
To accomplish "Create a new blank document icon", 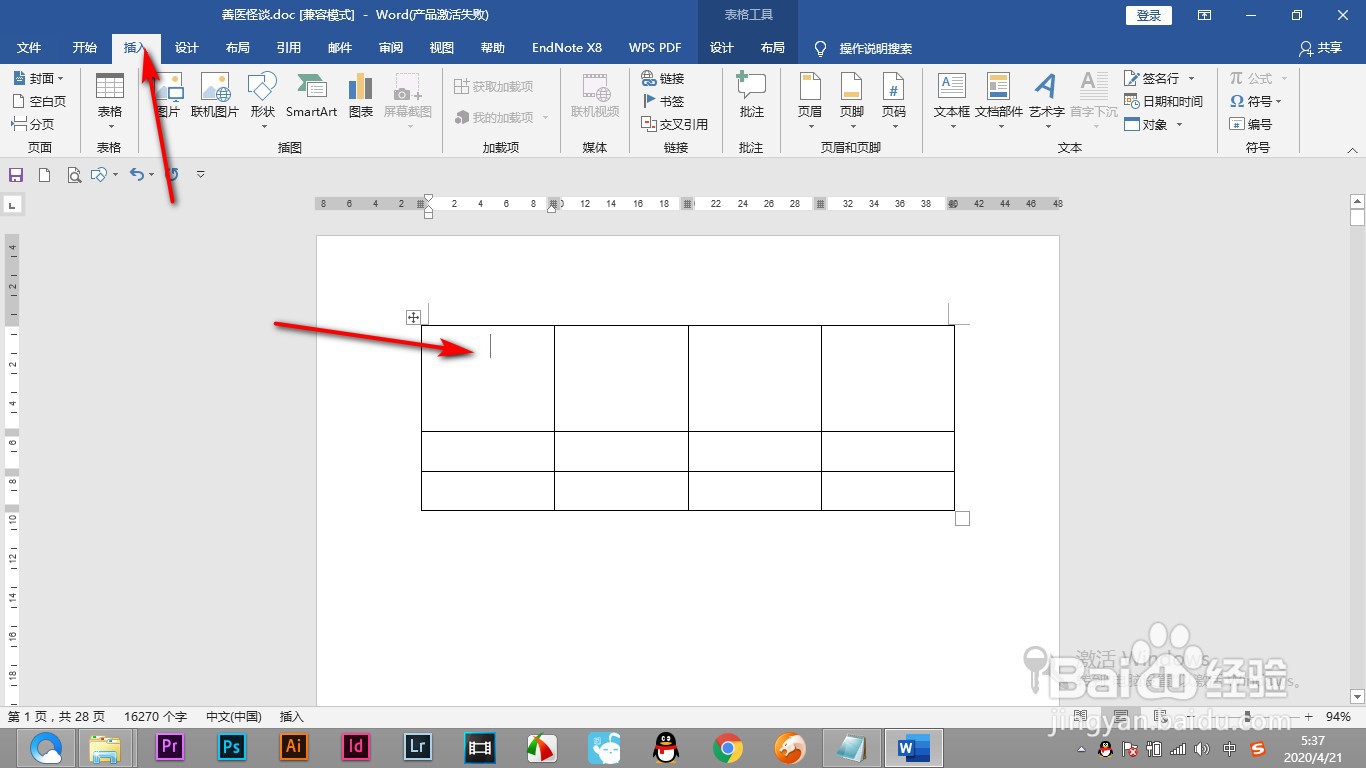I will pos(44,174).
